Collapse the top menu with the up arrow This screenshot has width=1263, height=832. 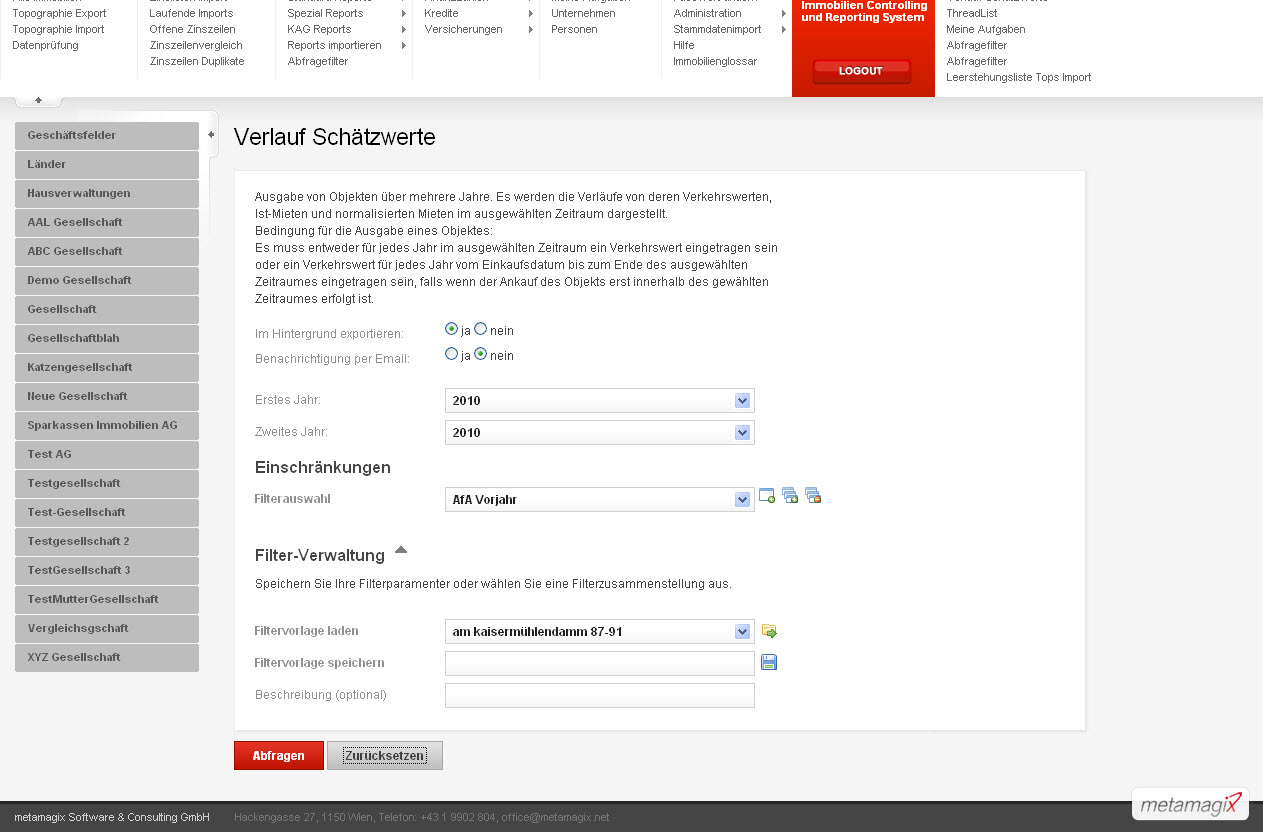pos(38,100)
